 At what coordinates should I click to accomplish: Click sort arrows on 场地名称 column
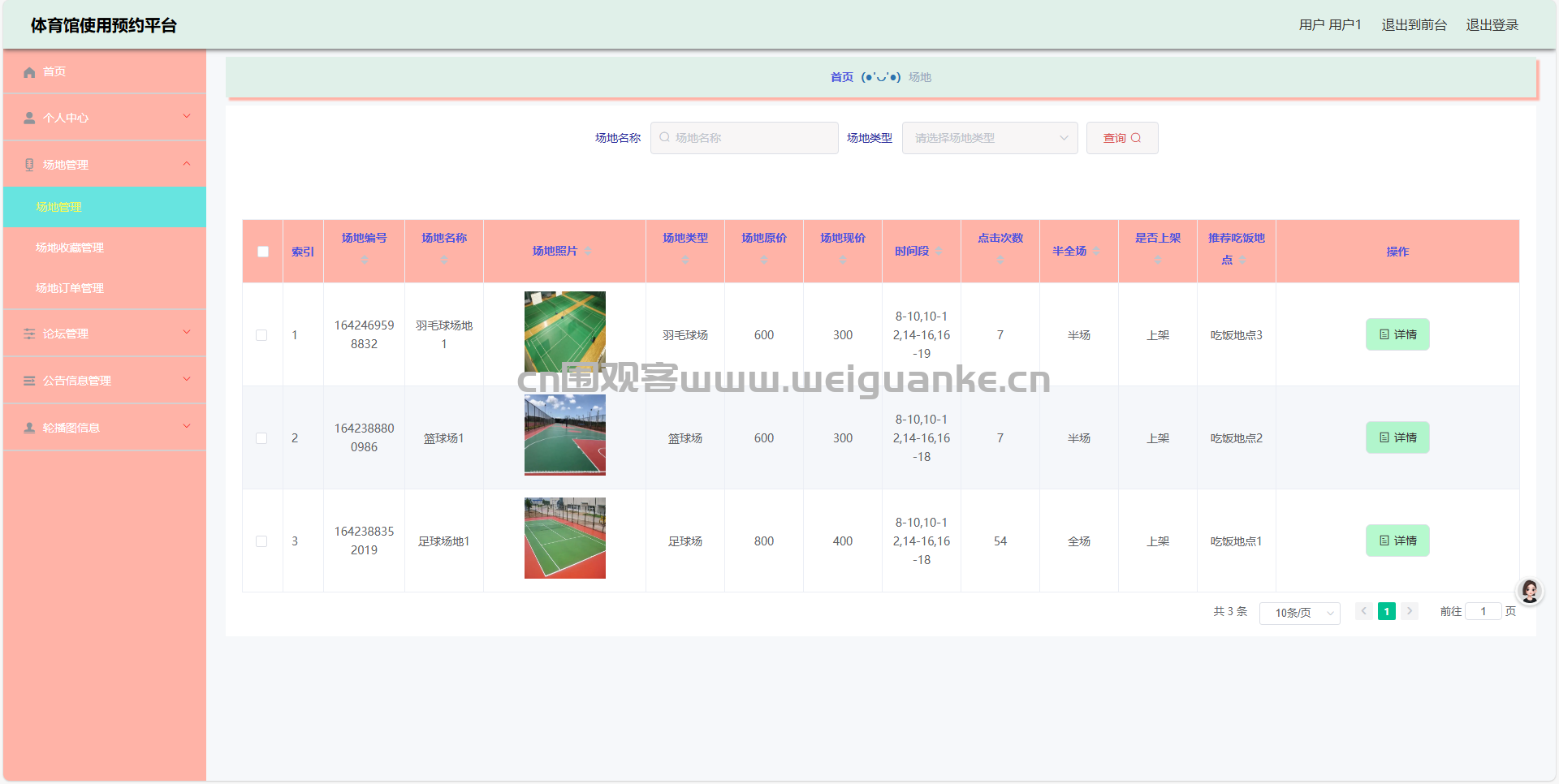[444, 260]
